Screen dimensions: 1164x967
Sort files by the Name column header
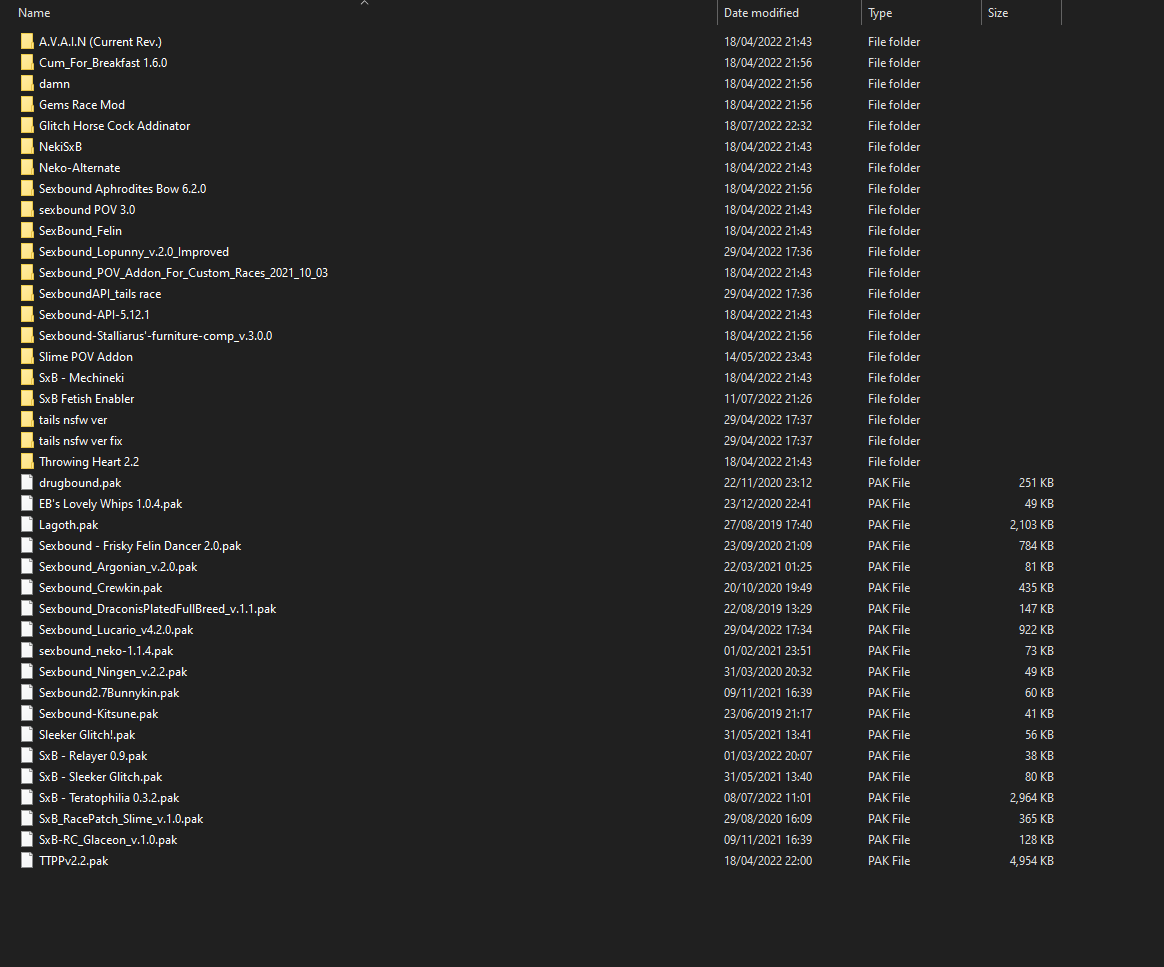pos(34,13)
